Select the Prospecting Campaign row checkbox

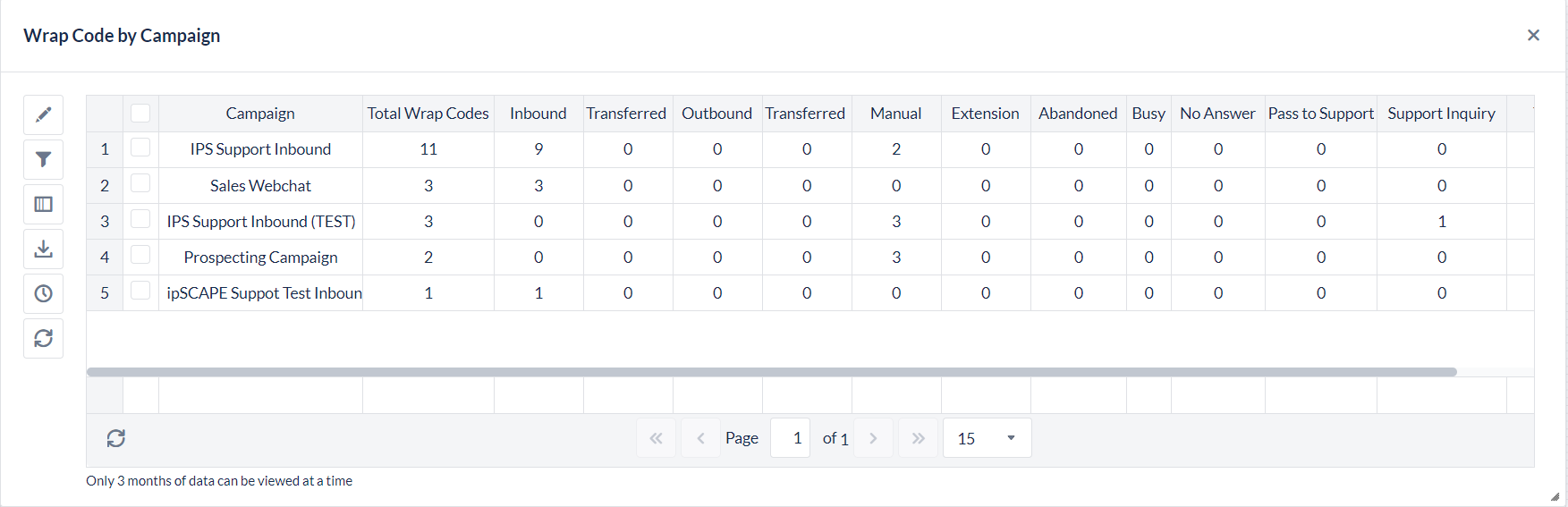tap(140, 255)
